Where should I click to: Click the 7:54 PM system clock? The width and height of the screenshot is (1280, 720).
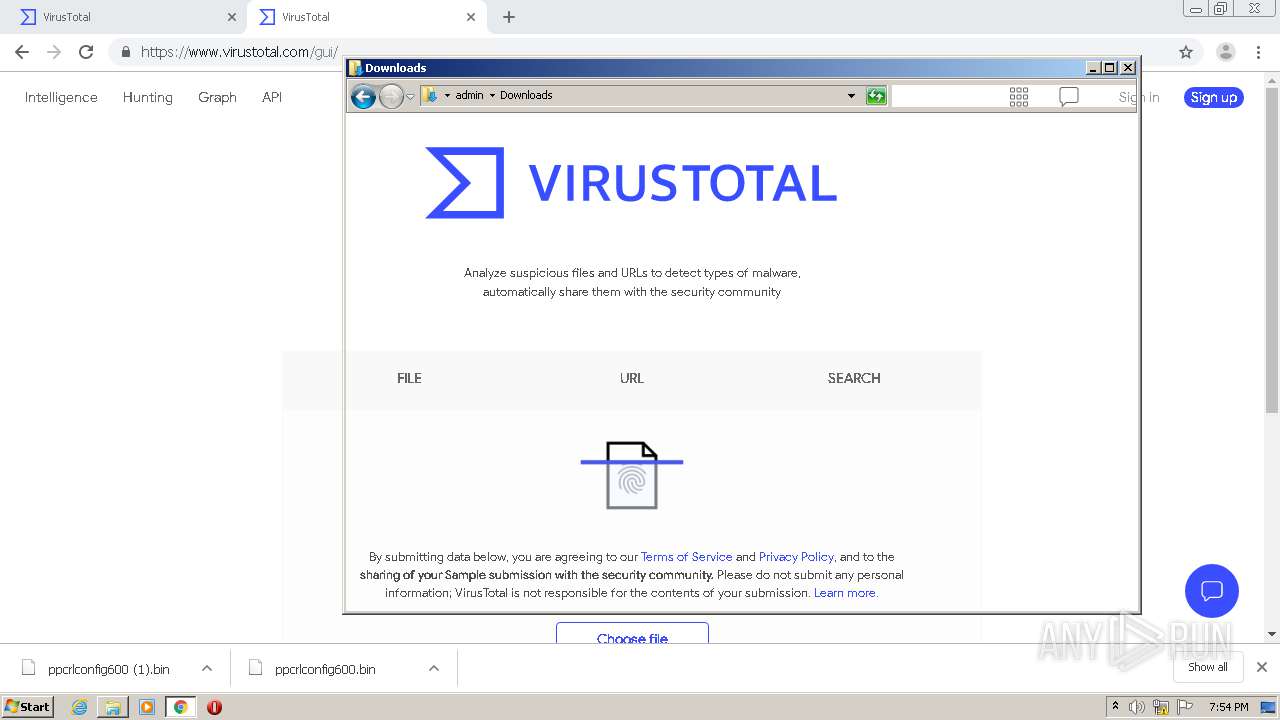tap(1228, 707)
